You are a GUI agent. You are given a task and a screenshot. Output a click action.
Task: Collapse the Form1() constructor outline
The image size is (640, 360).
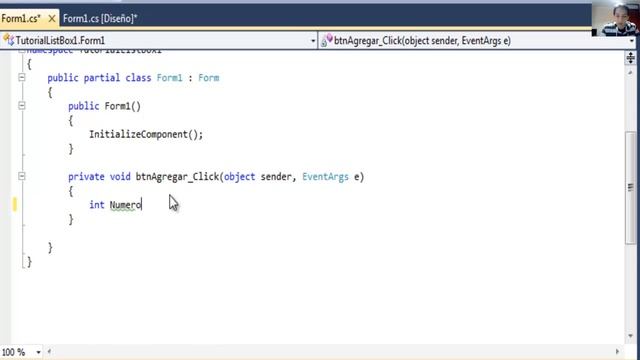[22, 106]
